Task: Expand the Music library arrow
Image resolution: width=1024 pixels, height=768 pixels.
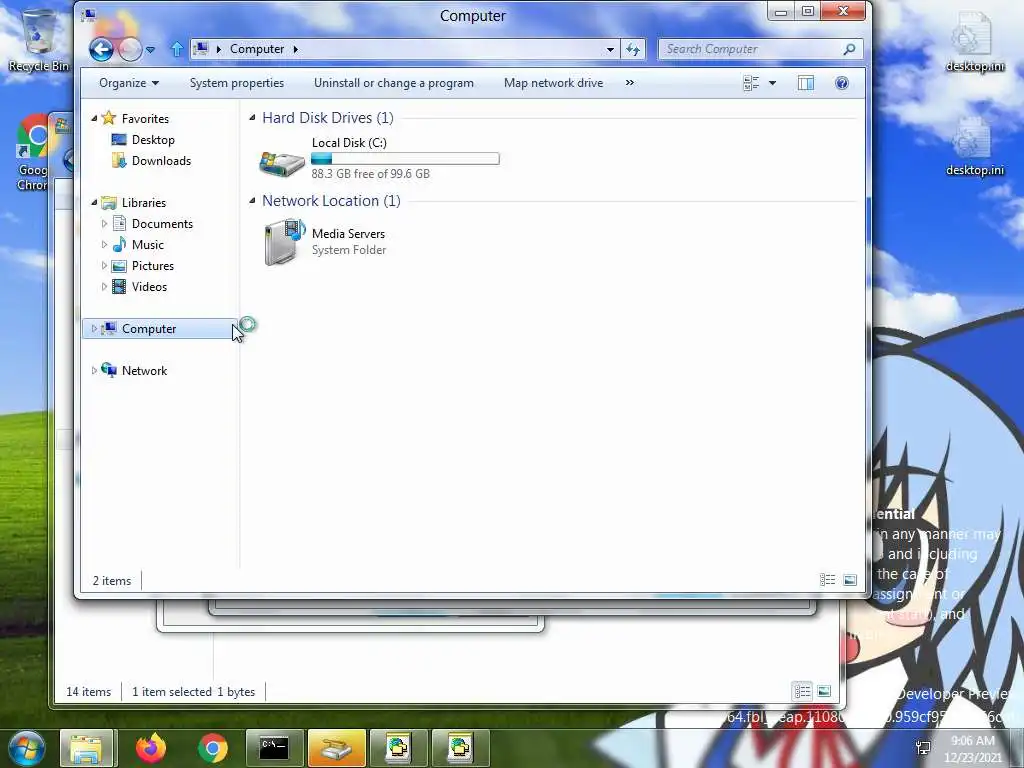Action: pyautogui.click(x=104, y=244)
